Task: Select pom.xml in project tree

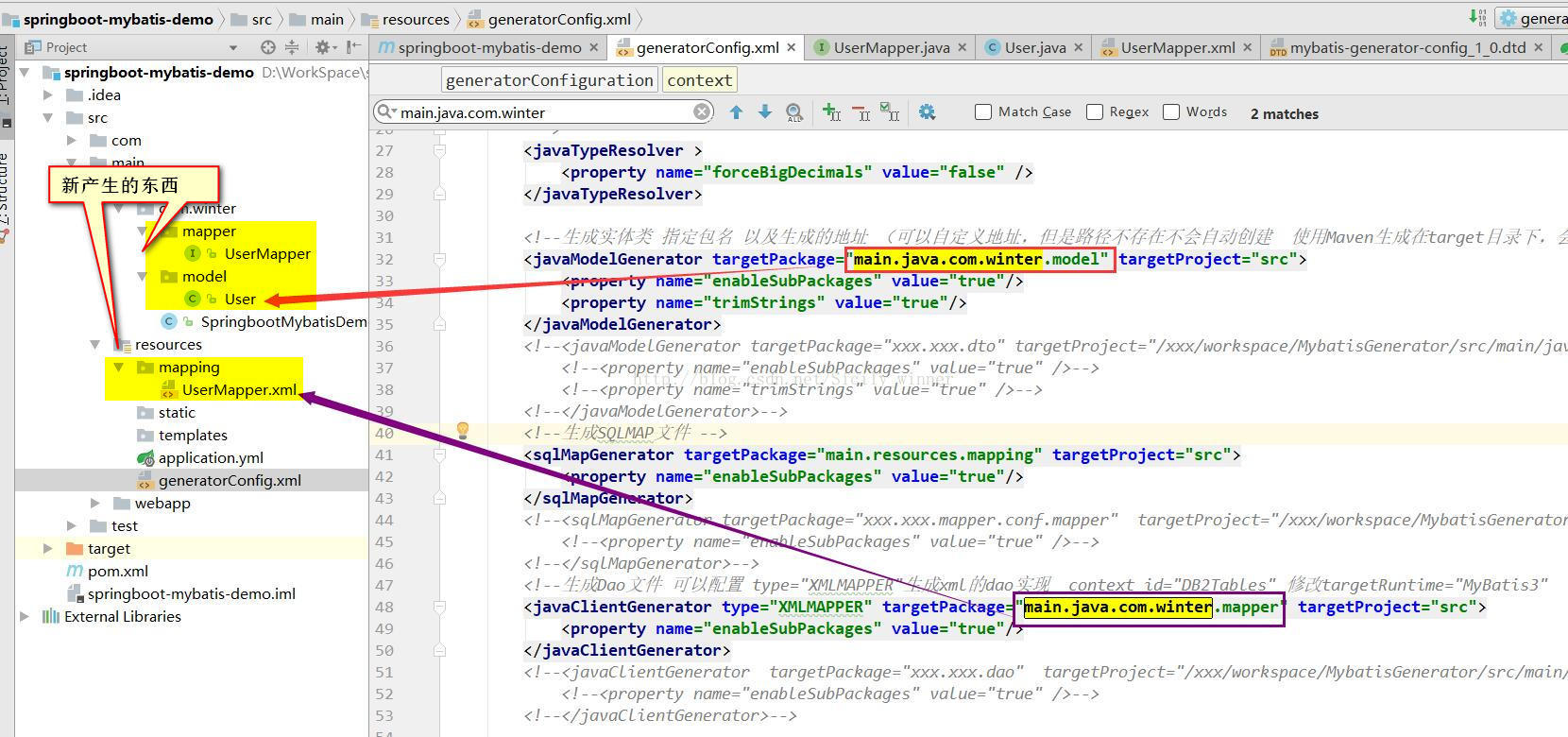Action: click(x=118, y=571)
